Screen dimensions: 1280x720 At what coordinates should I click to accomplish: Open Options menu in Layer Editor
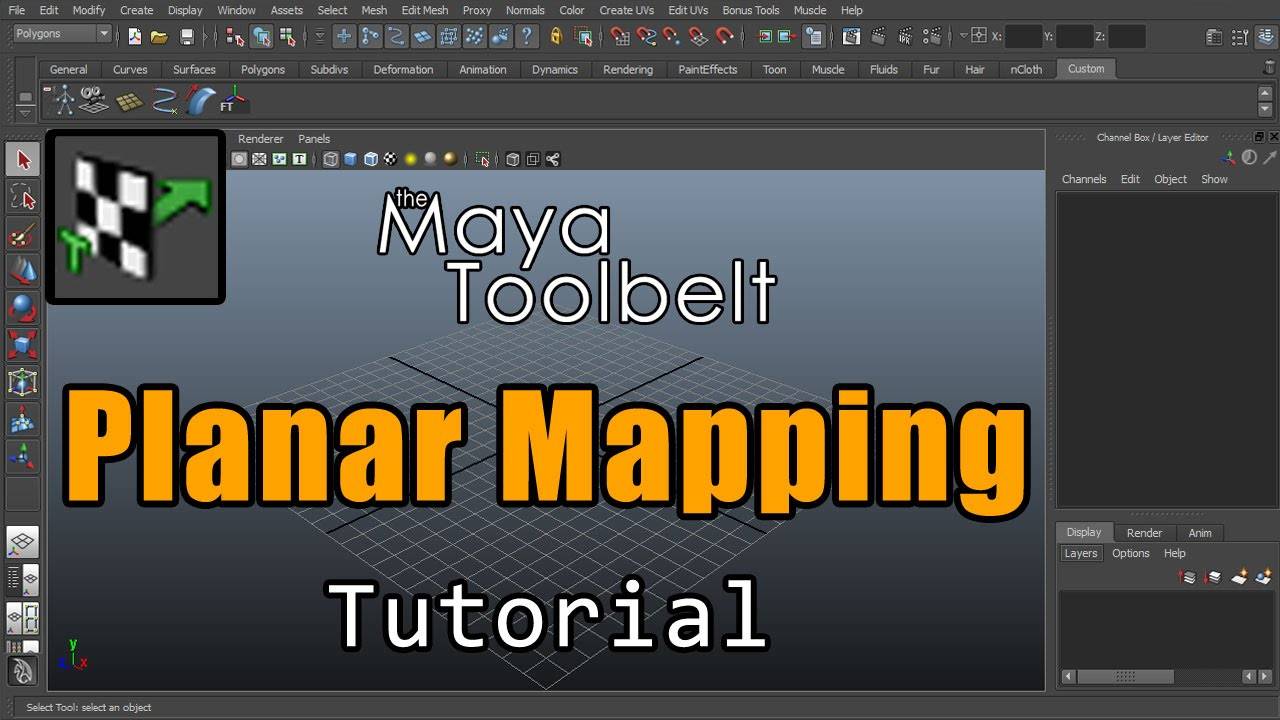click(1131, 553)
